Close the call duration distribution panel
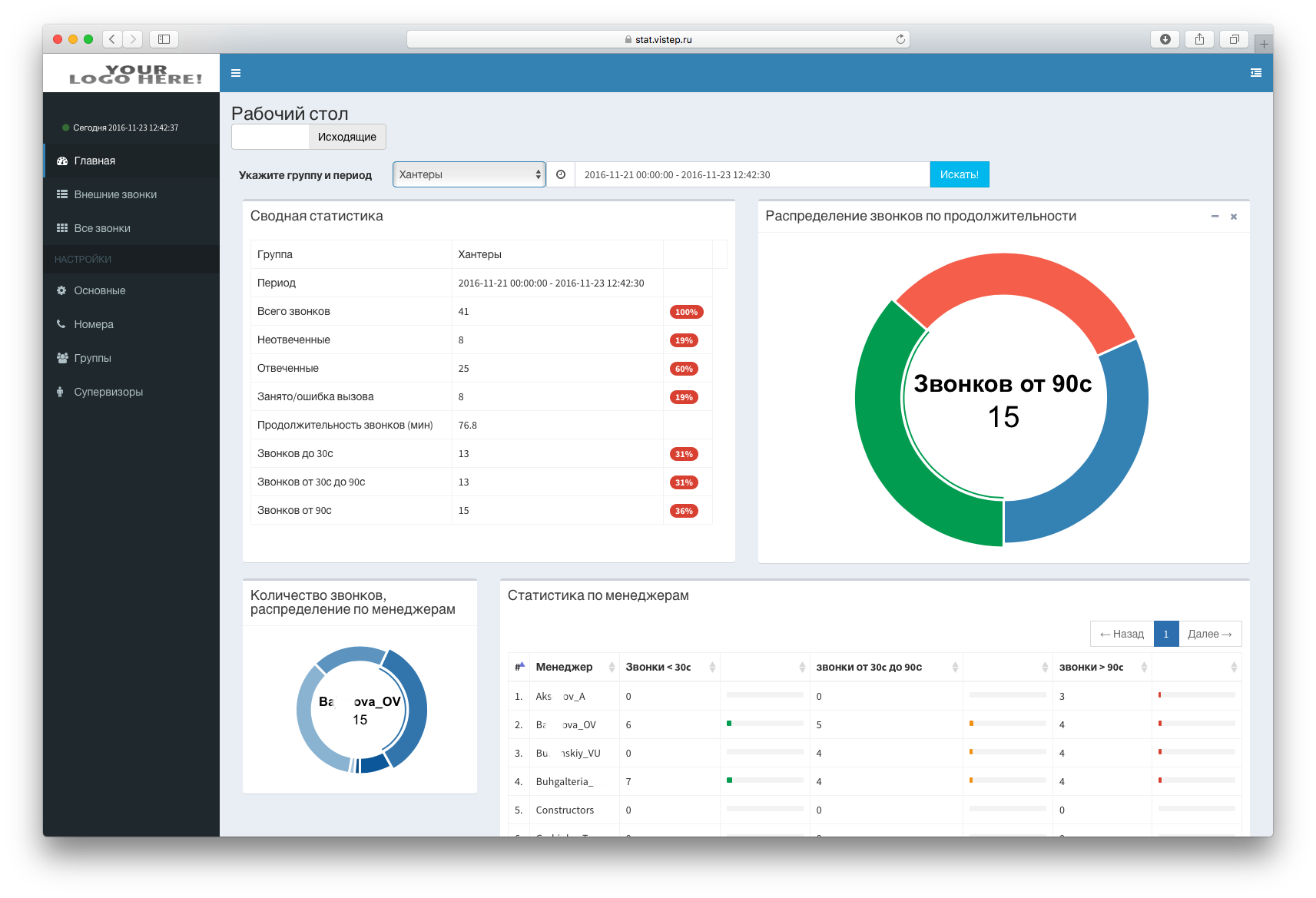 coord(1234,217)
